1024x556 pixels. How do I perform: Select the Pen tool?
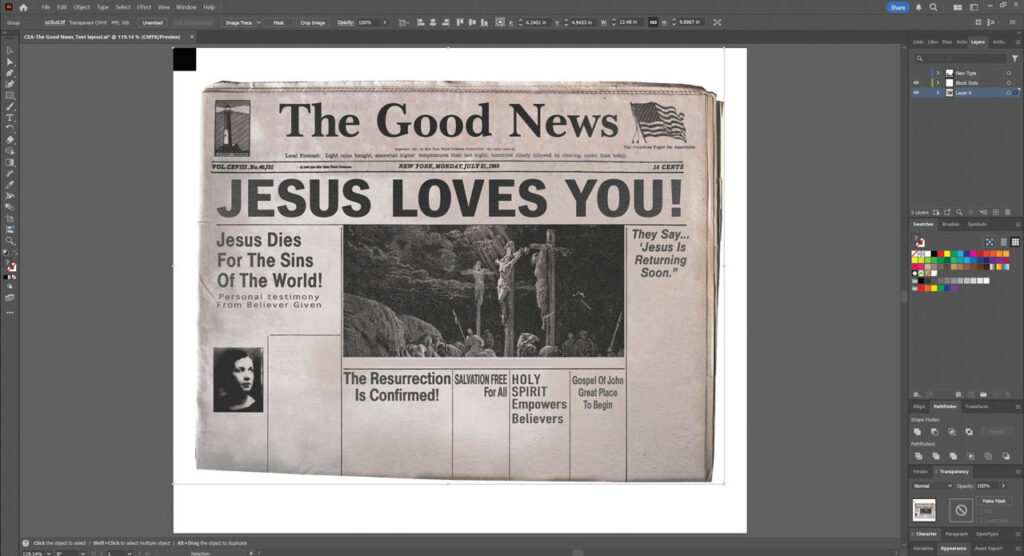pyautogui.click(x=10, y=73)
